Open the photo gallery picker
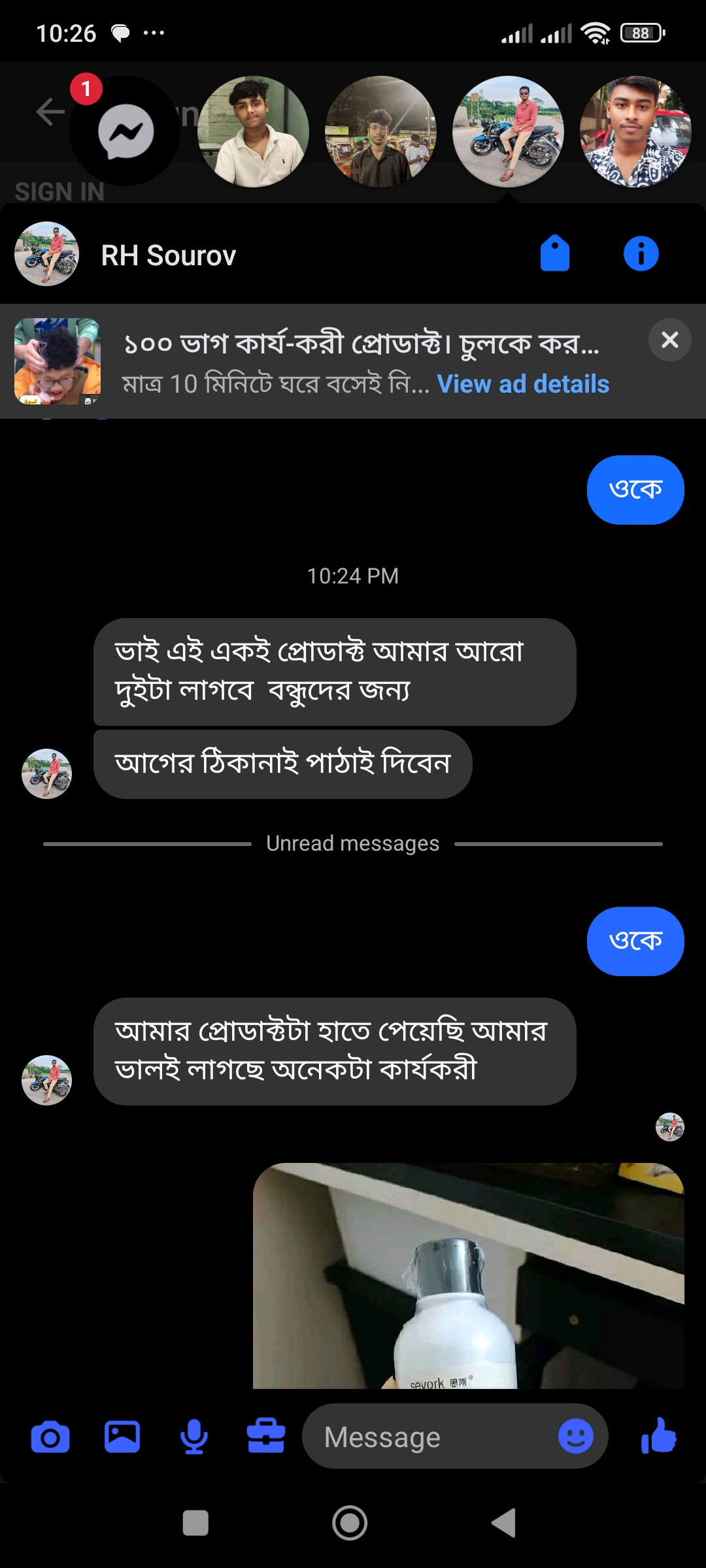 (x=122, y=1437)
